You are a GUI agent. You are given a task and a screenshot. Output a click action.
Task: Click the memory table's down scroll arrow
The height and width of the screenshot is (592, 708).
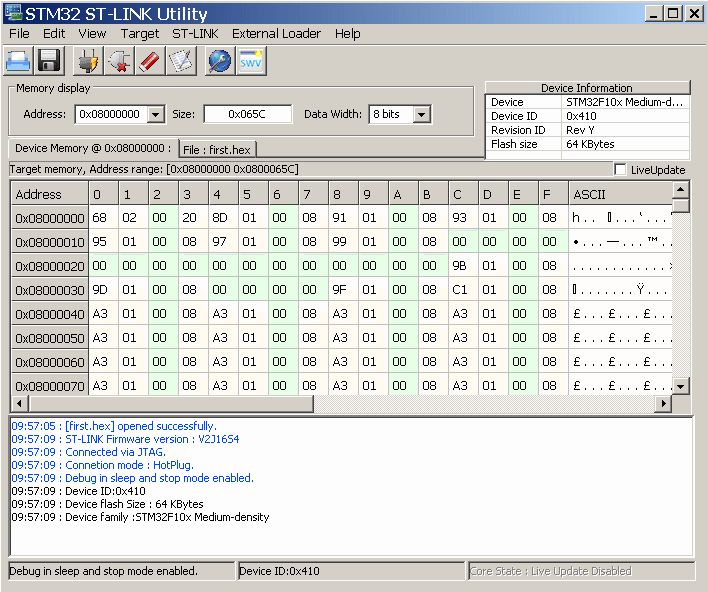click(x=681, y=386)
